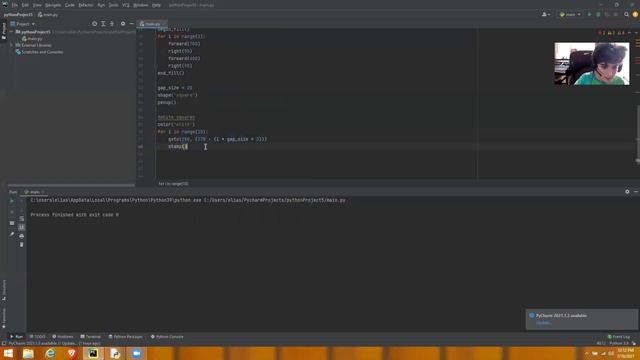Open Project panel settings gear
640x360 pixels.
[x=123, y=24]
